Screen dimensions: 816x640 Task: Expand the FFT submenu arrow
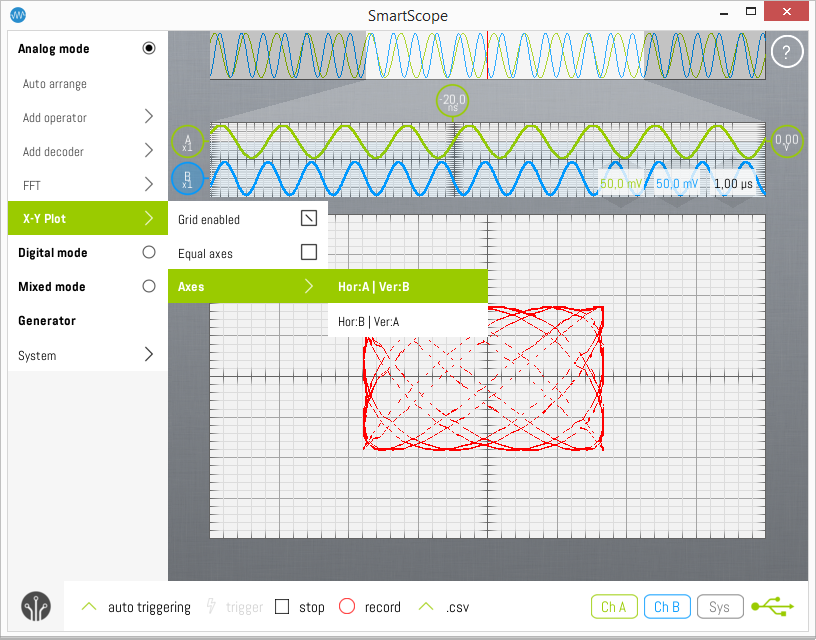tap(149, 185)
